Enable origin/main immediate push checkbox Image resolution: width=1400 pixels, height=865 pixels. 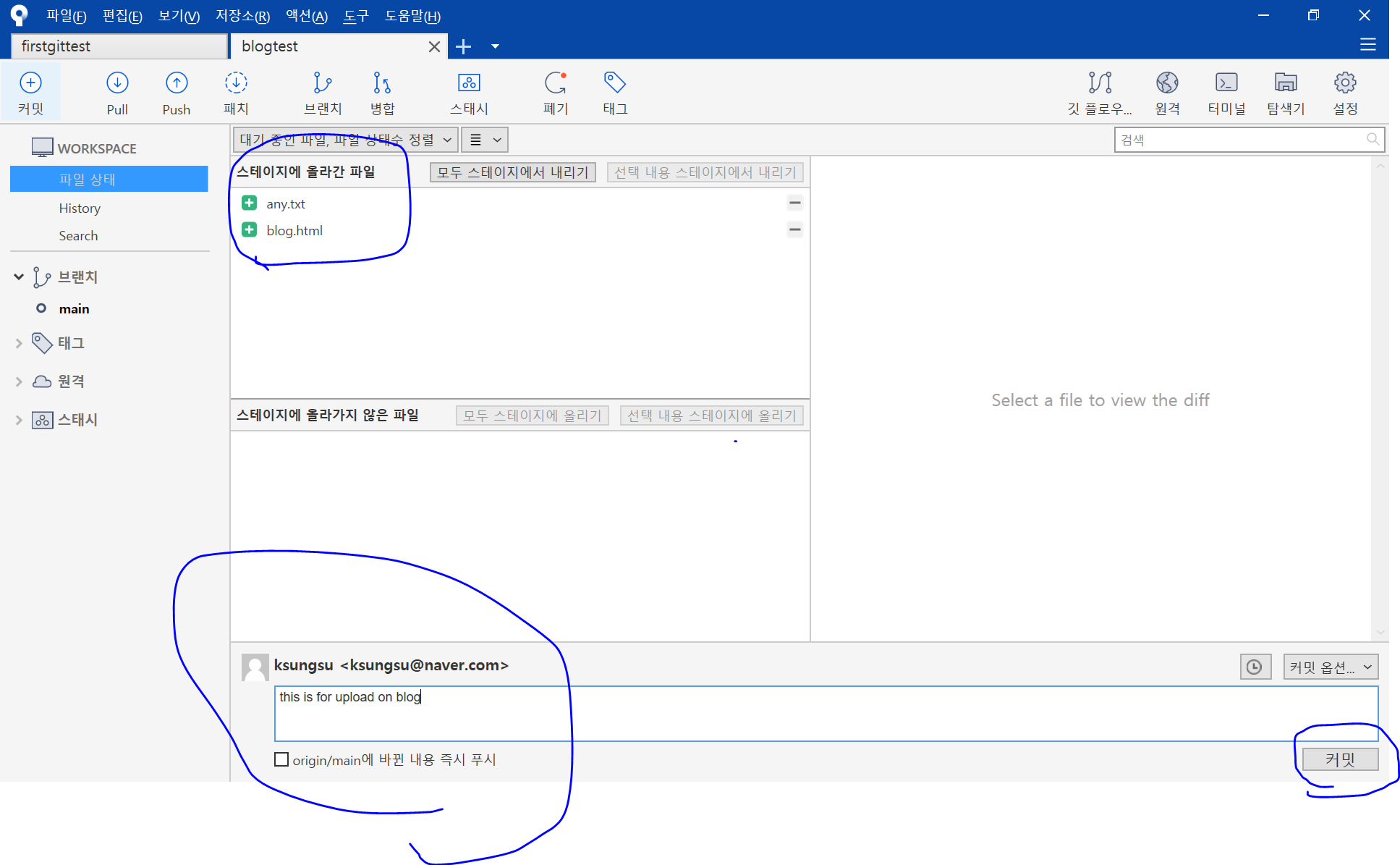(281, 759)
